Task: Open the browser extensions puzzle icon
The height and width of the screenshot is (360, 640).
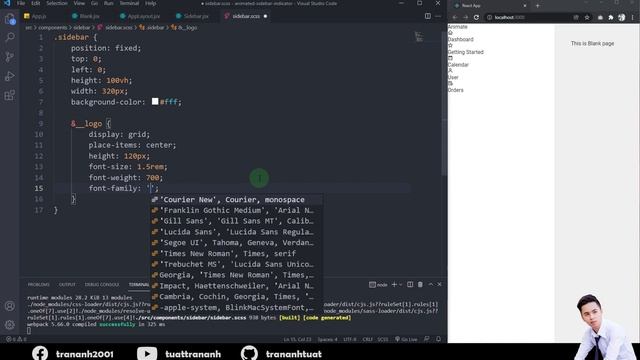Action: (x=611, y=18)
